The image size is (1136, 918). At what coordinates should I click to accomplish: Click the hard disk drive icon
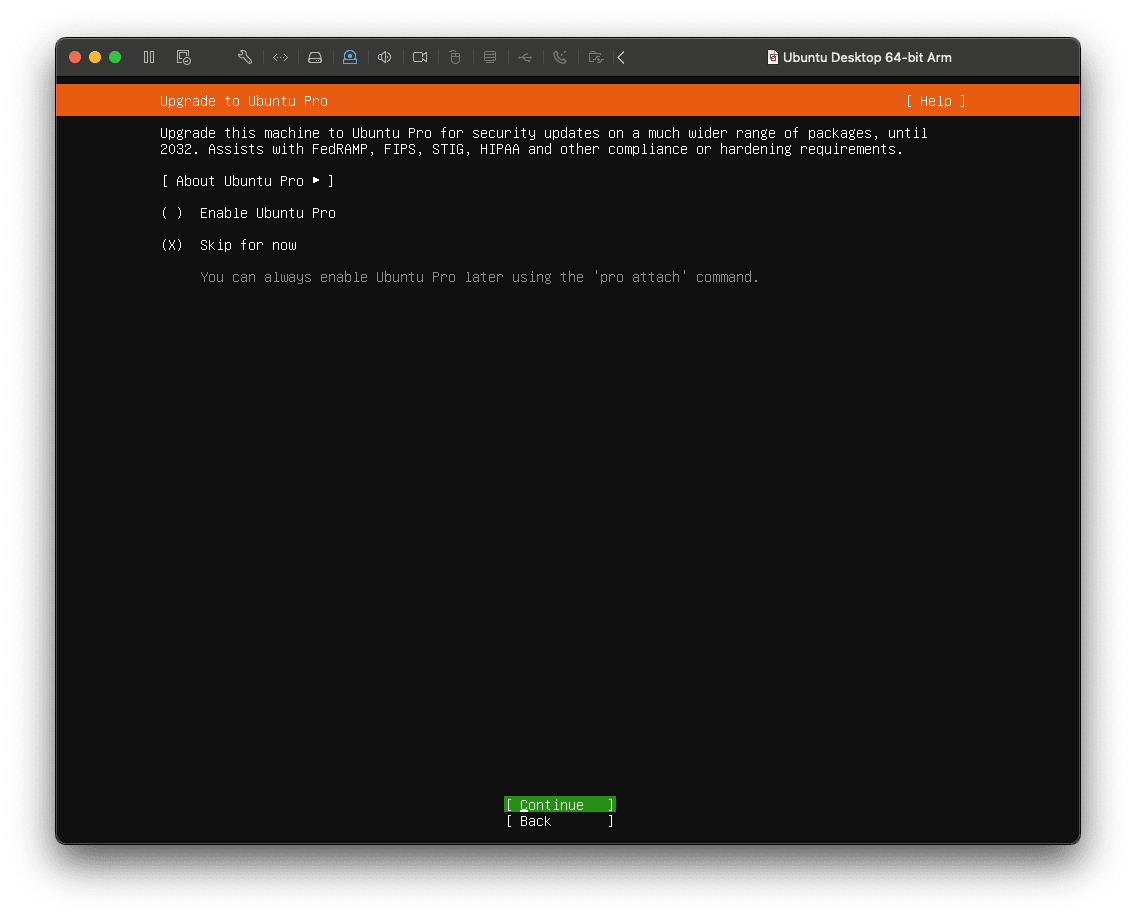(315, 57)
